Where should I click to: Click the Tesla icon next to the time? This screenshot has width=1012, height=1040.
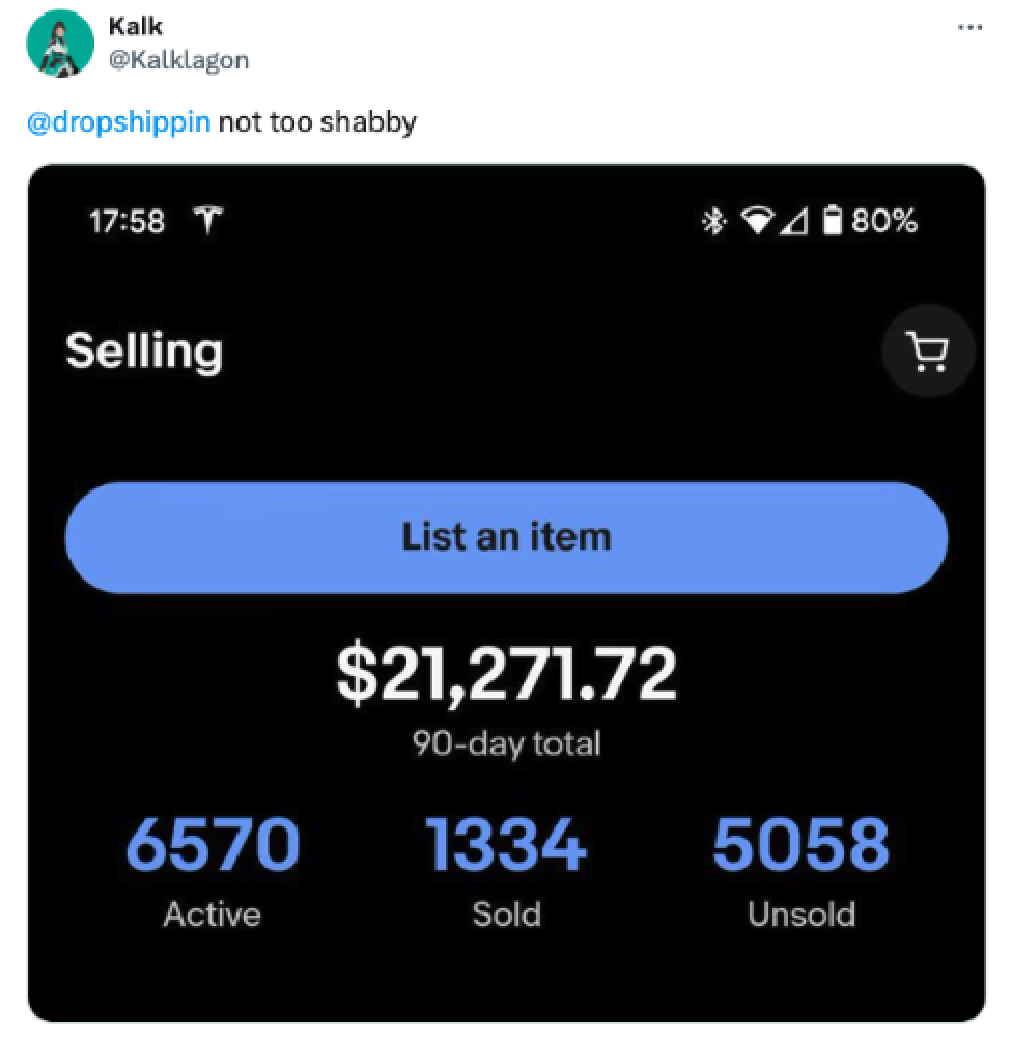[208, 220]
